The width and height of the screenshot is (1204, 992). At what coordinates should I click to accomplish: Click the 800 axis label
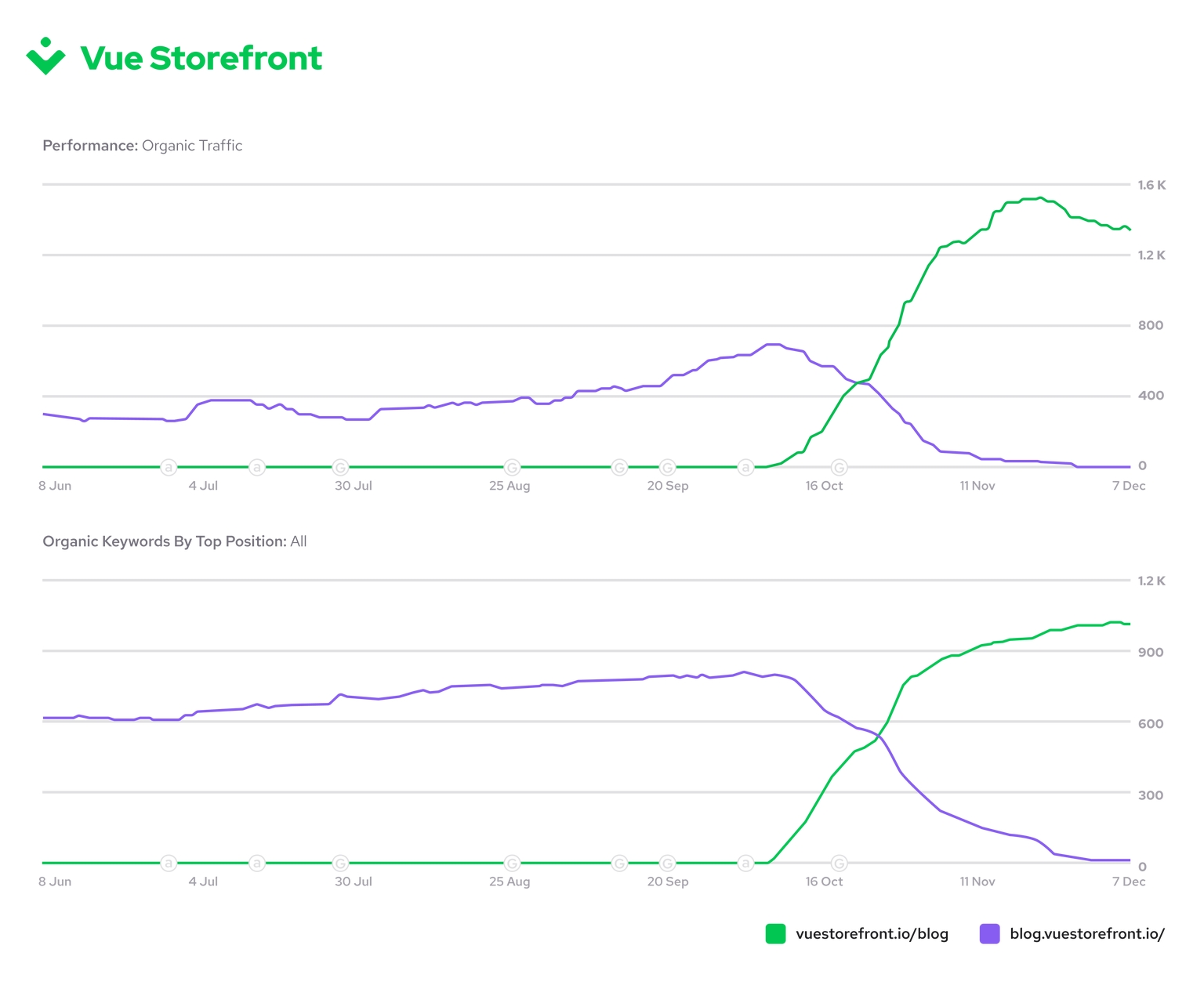(1151, 325)
